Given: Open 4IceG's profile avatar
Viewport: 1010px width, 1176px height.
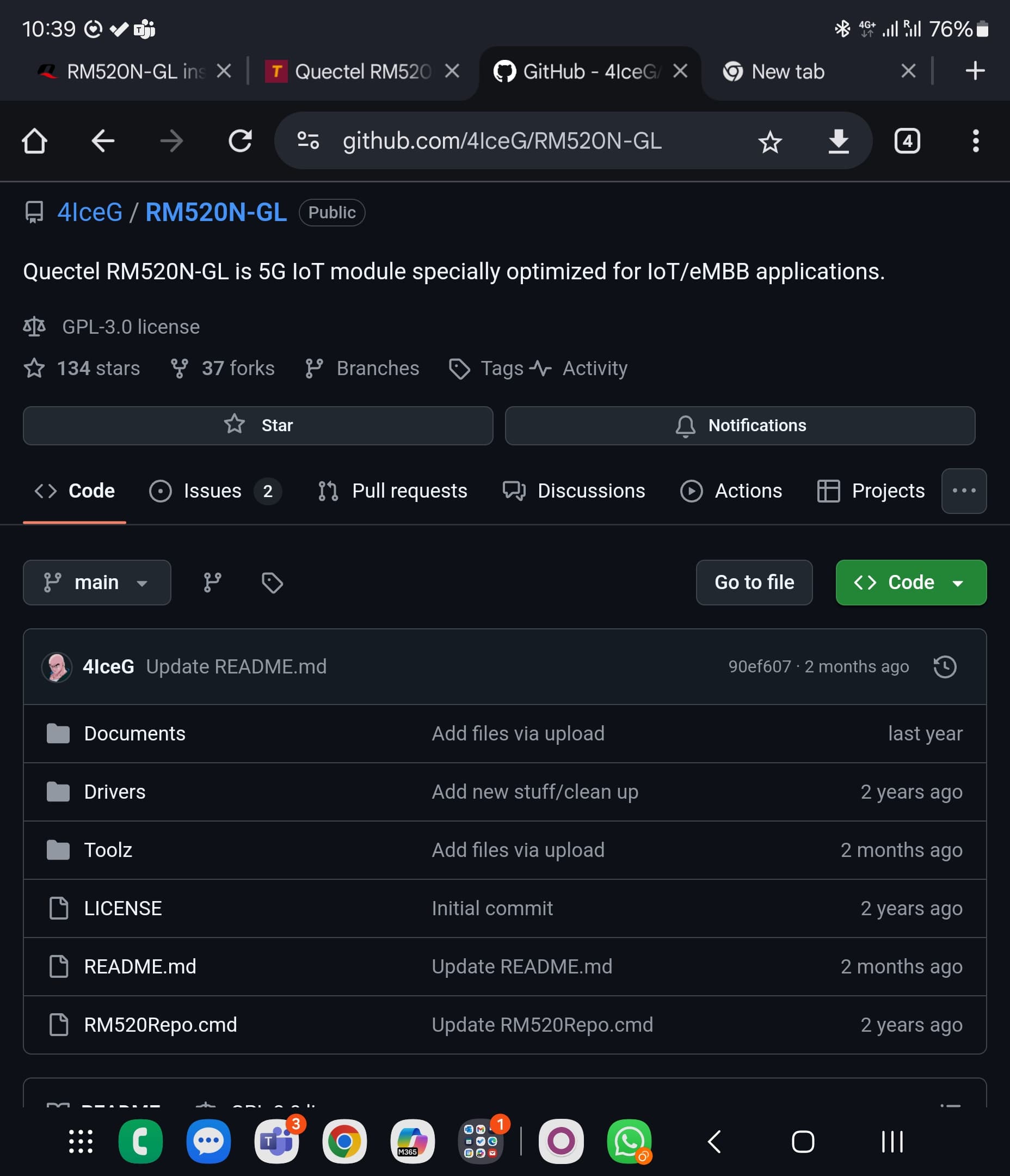Looking at the screenshot, I should click(x=57, y=667).
